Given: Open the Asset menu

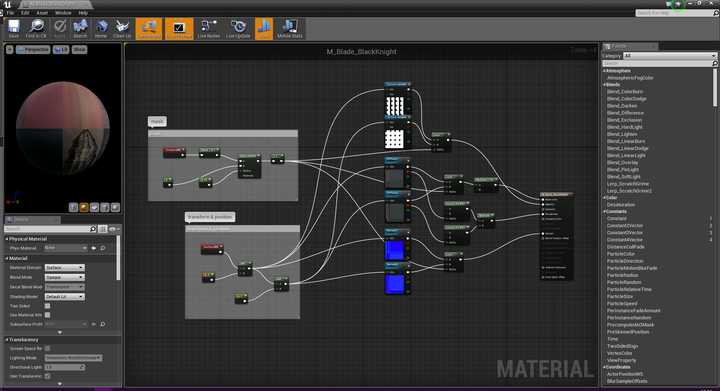Looking at the screenshot, I should click(42, 13).
